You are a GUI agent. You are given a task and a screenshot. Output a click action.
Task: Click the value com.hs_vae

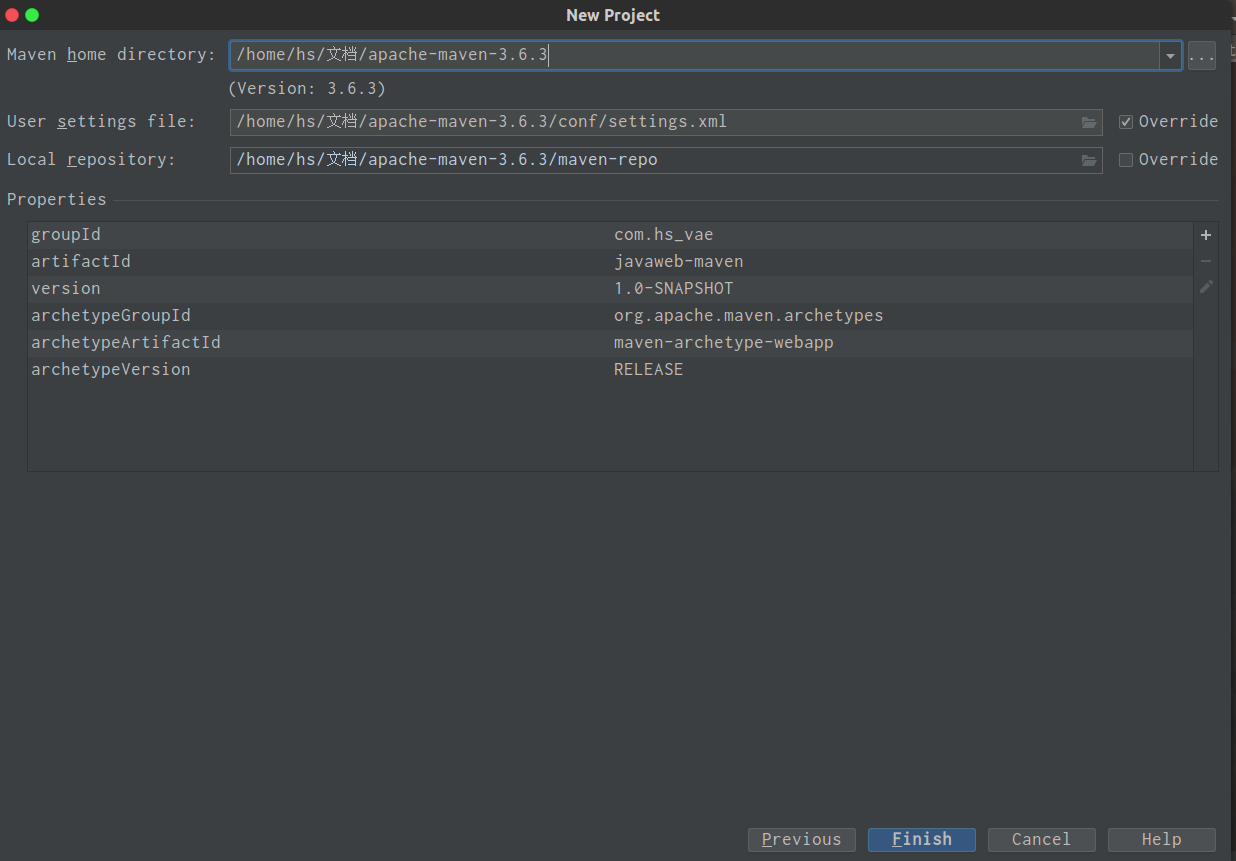[664, 235]
